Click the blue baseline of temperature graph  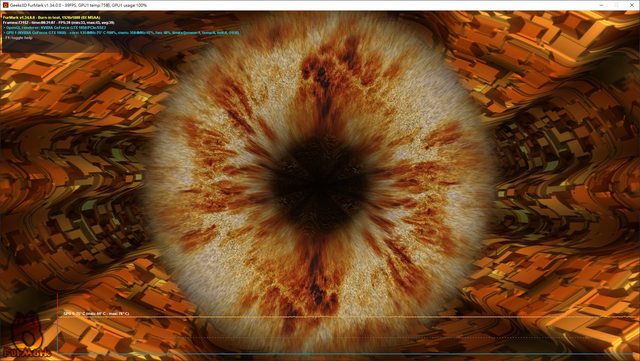[x=347, y=353]
